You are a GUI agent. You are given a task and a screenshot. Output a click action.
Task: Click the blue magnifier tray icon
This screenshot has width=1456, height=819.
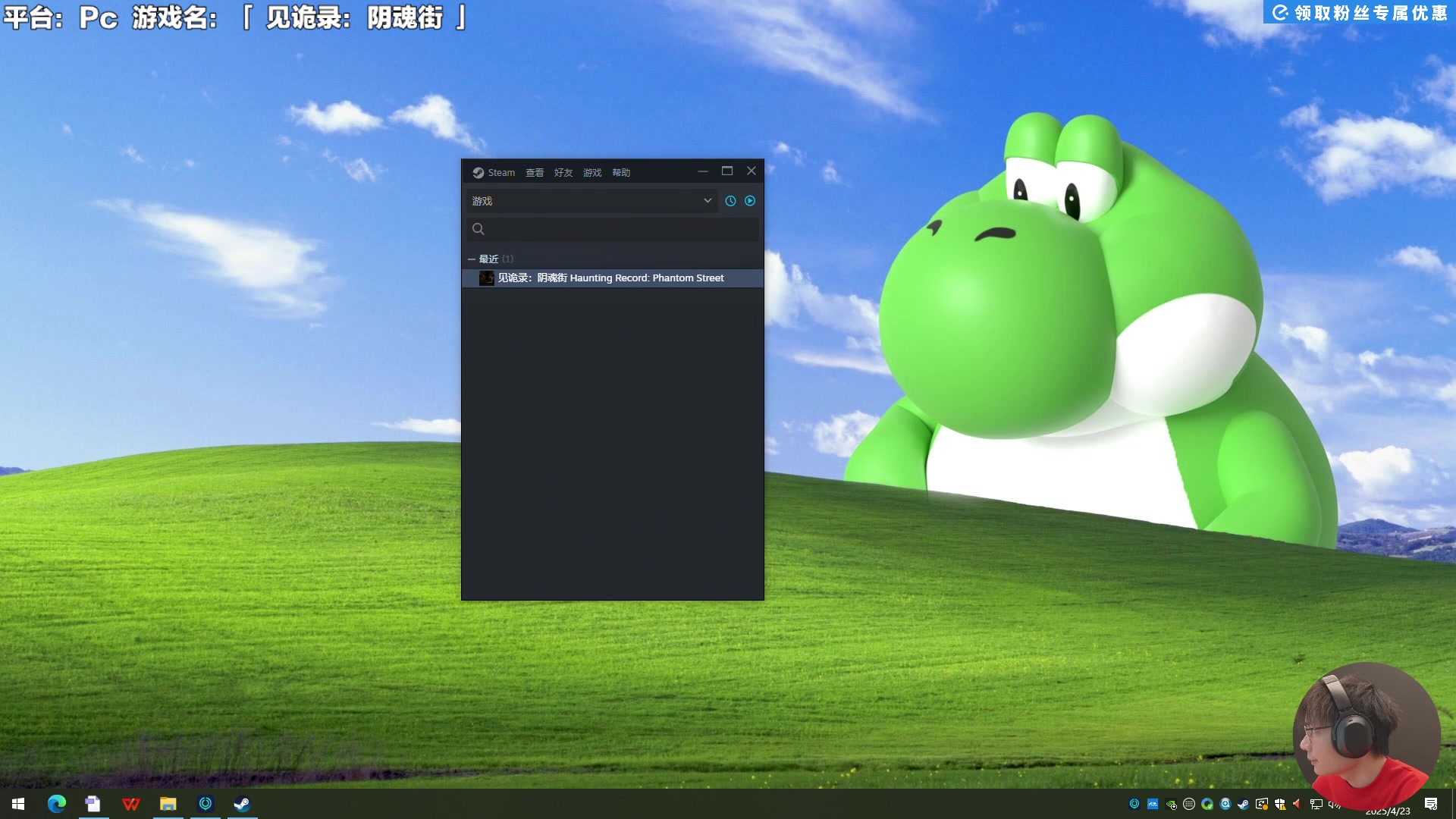[x=1225, y=804]
